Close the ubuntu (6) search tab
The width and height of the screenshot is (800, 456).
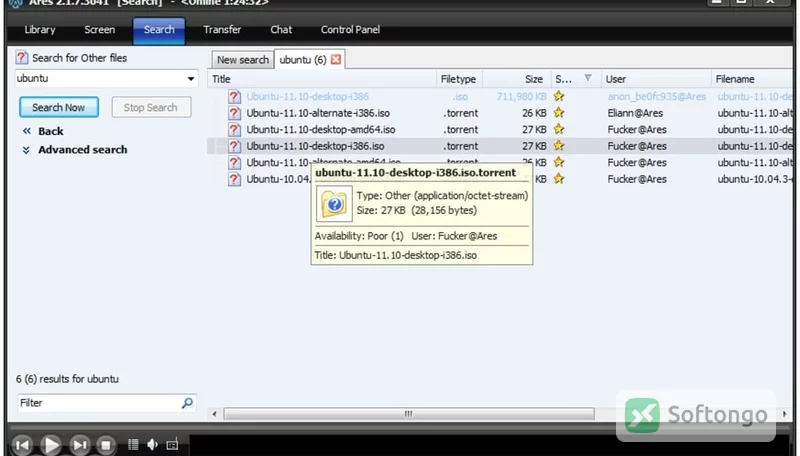pyautogui.click(x=336, y=60)
